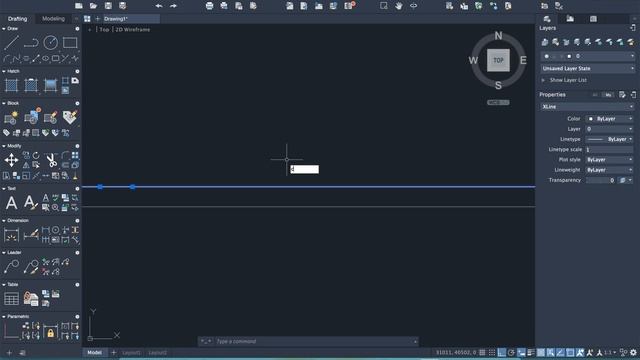Screen dimensions: 640x360
Task: Switch to the Drafting tab
Action: coord(18,19)
